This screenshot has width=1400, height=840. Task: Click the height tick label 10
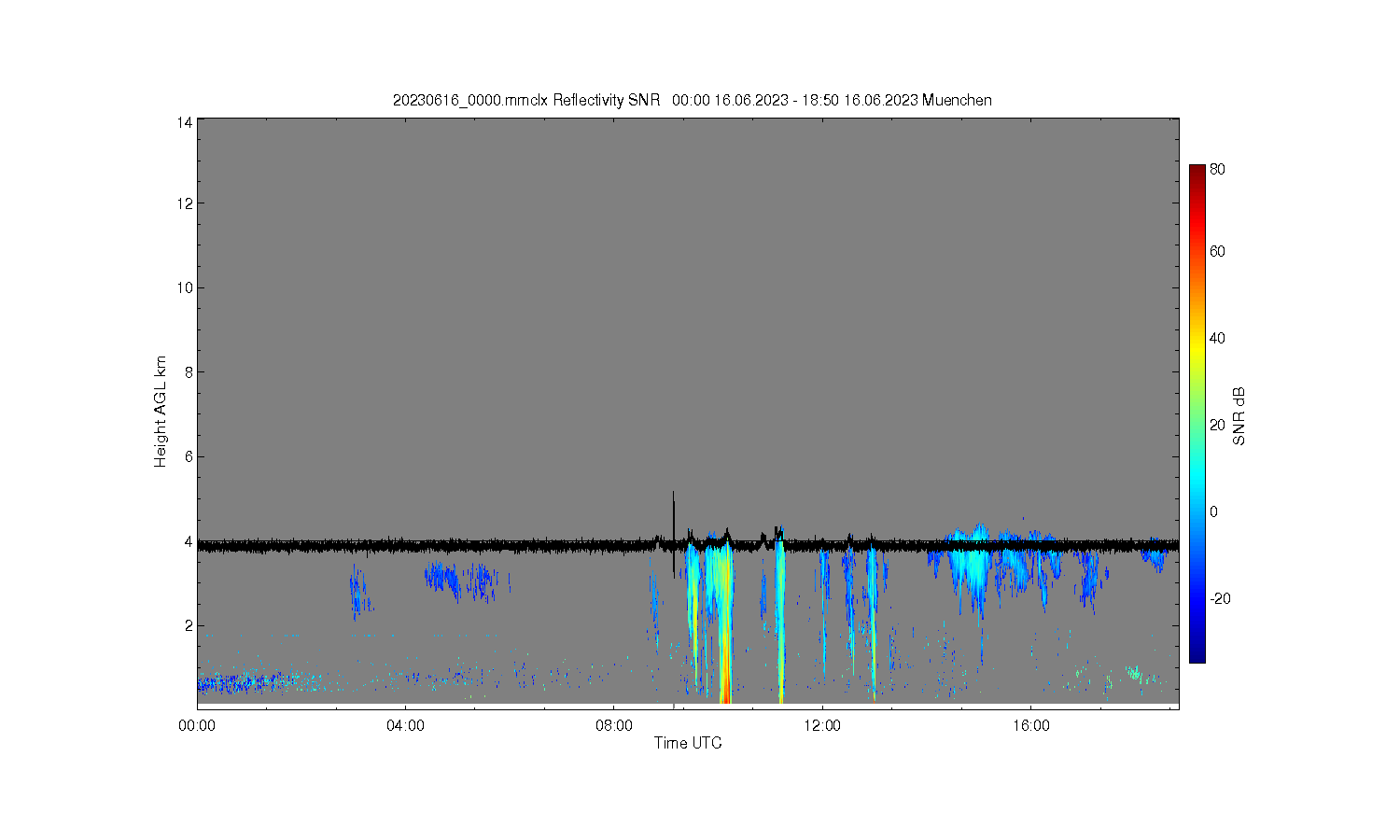185,287
